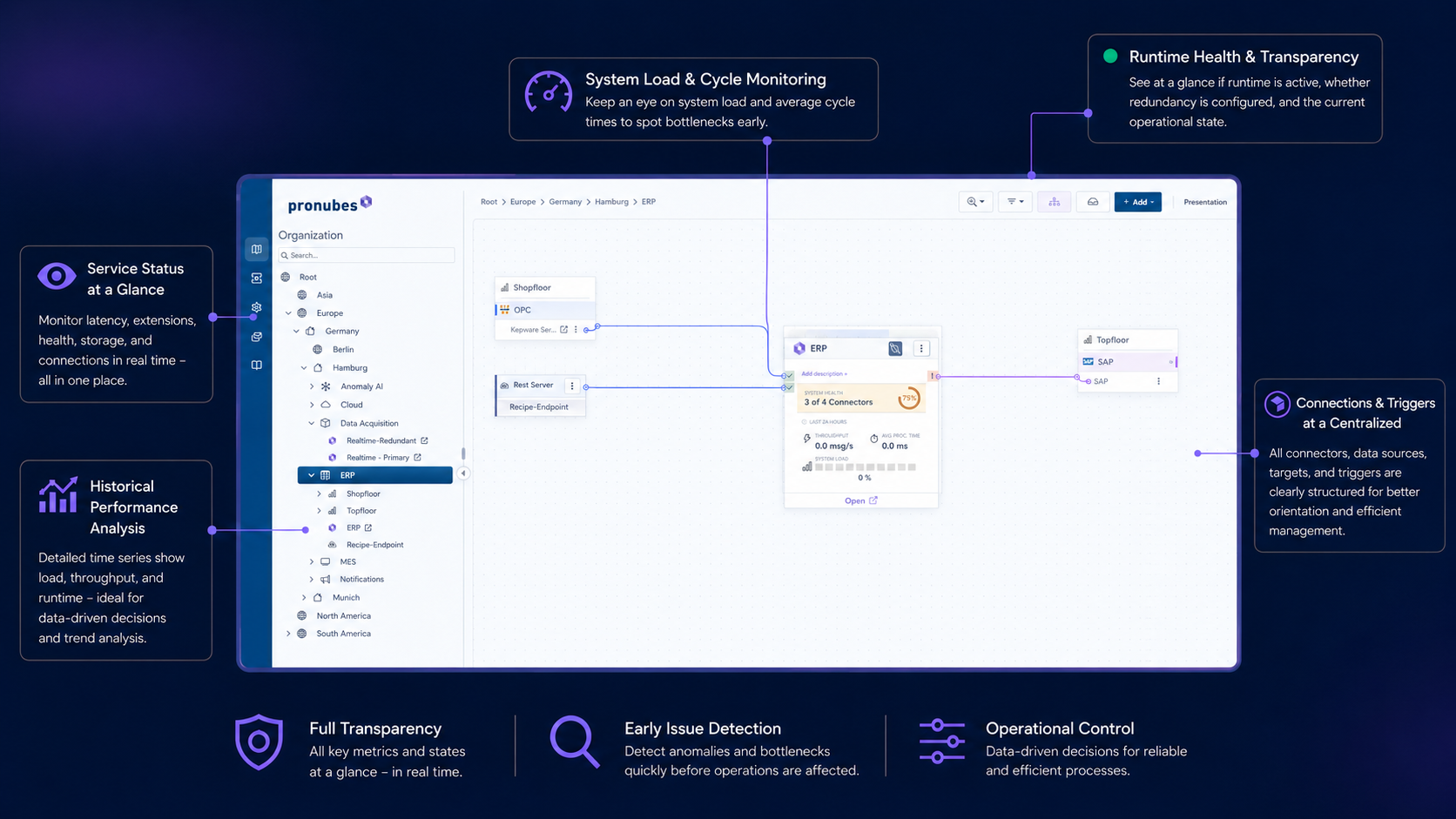
Task: Click the settings gear sidebar icon
Action: coord(256,307)
